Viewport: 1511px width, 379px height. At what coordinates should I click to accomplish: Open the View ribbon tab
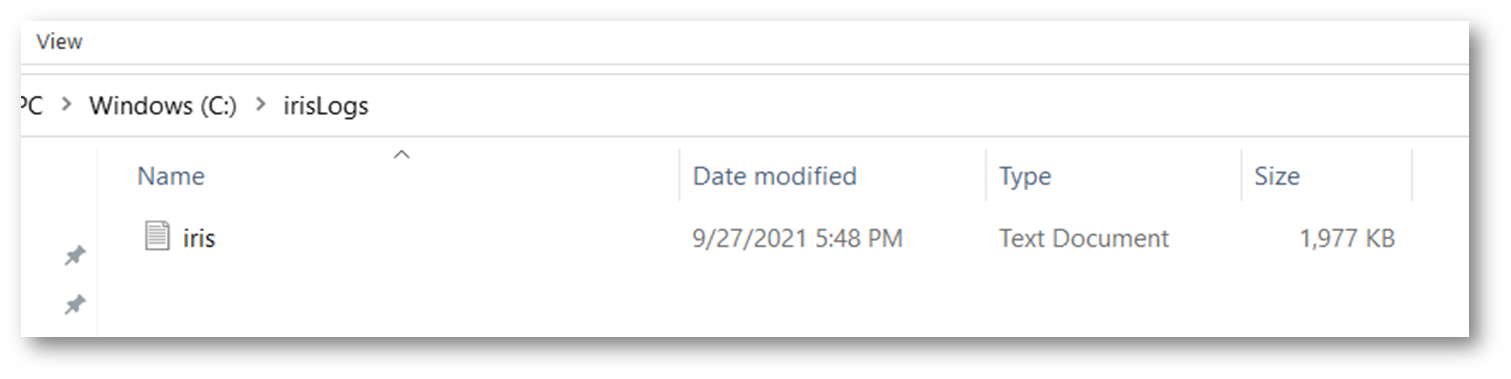59,42
